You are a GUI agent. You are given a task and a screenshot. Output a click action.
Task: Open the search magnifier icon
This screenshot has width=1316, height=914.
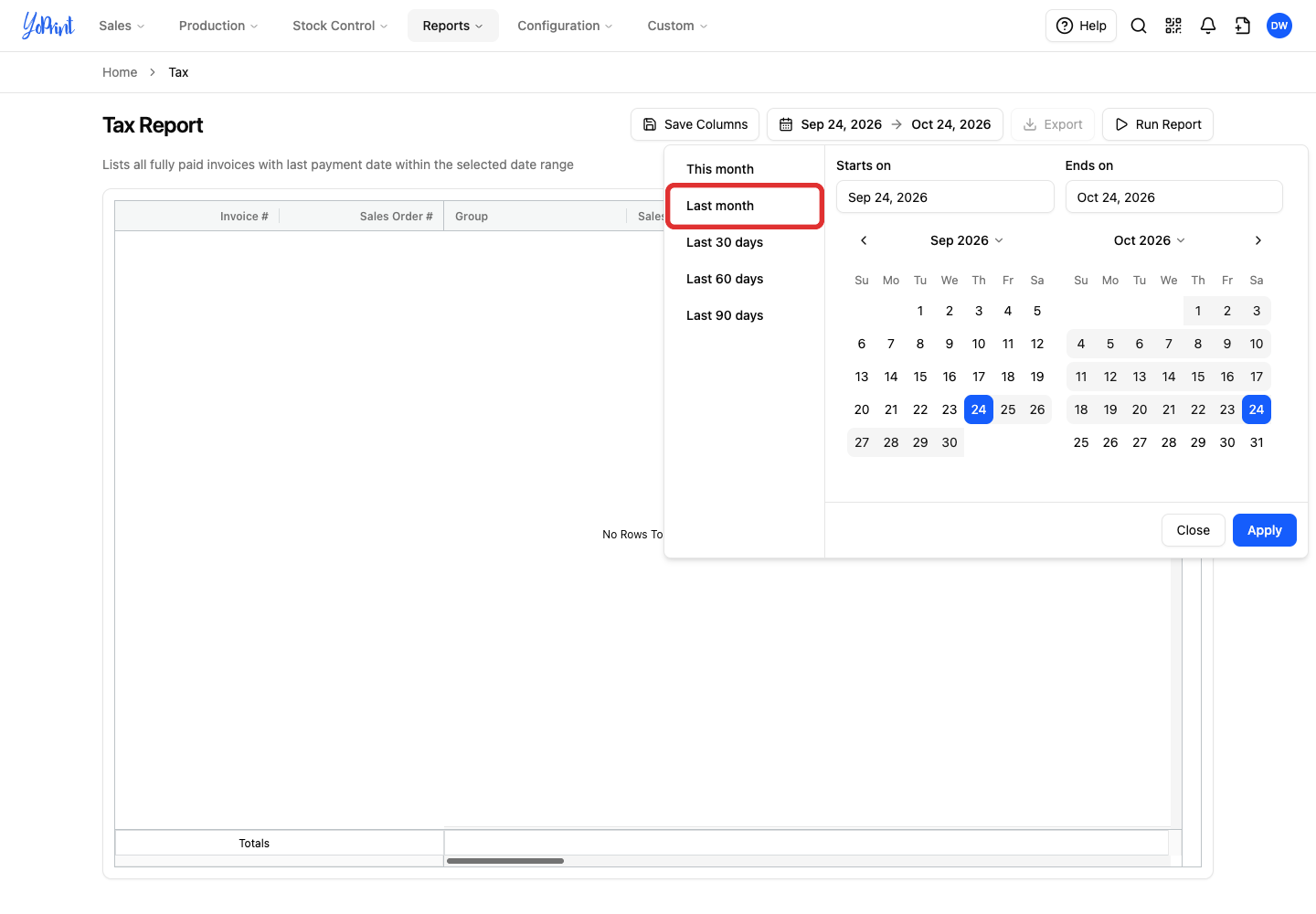tap(1139, 26)
